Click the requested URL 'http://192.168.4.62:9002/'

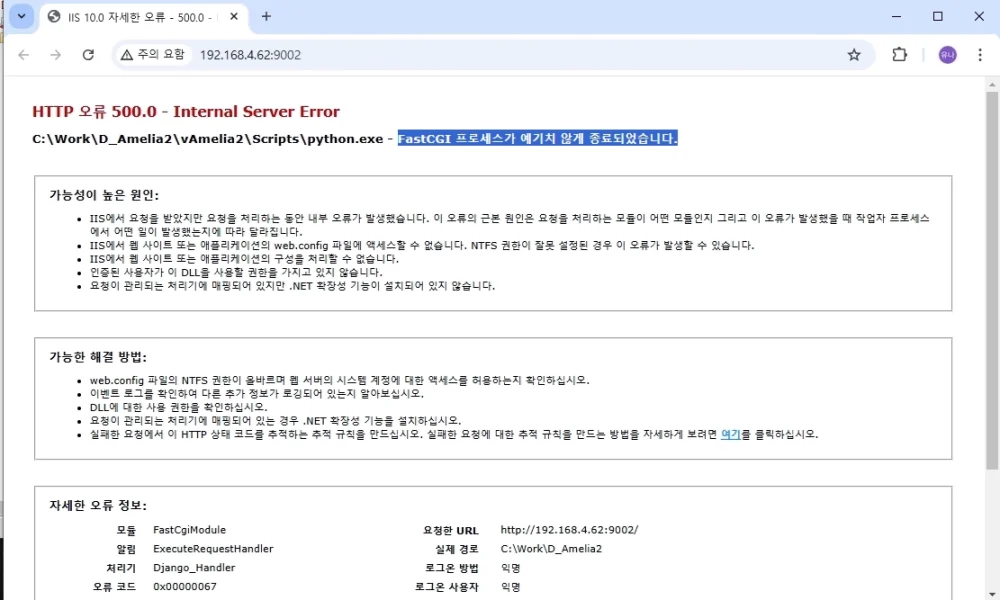569,530
